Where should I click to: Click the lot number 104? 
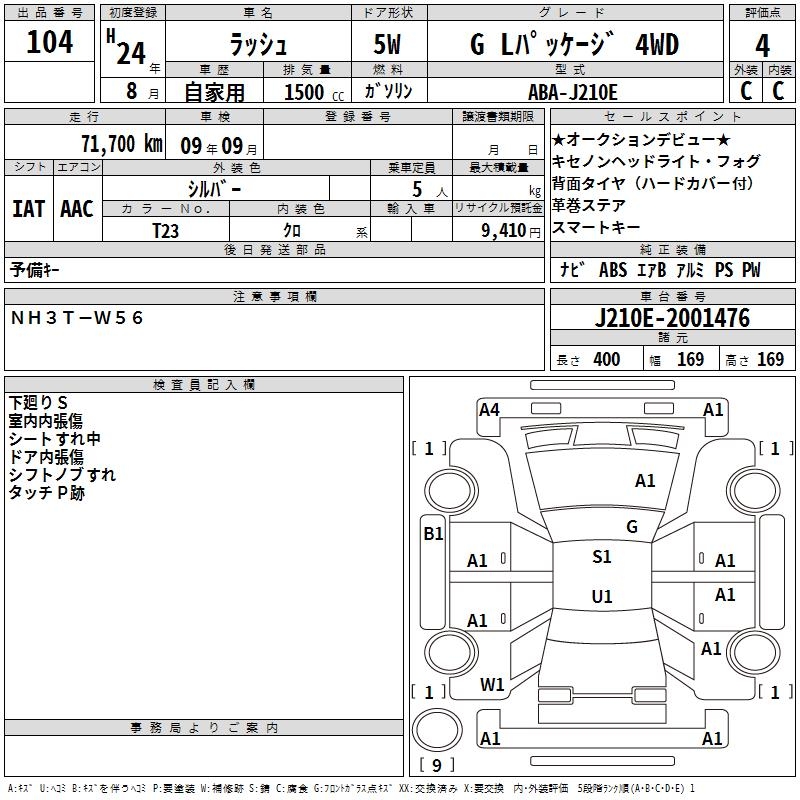tap(50, 45)
